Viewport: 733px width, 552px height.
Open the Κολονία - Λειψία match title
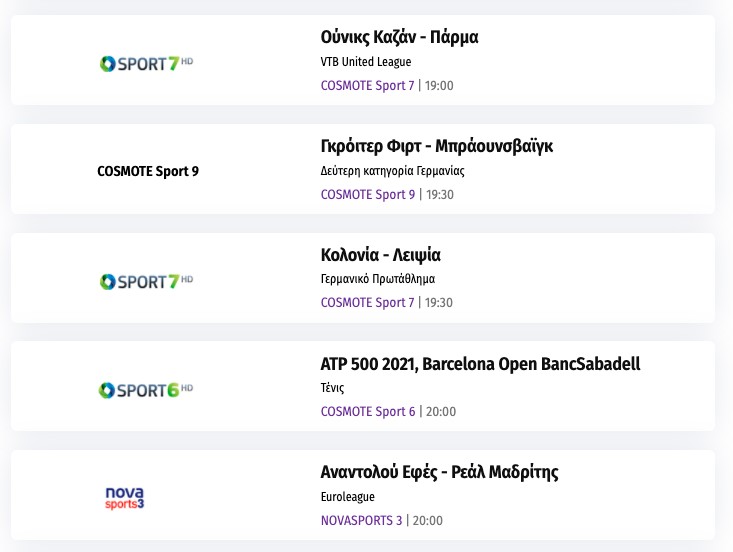coord(380,255)
